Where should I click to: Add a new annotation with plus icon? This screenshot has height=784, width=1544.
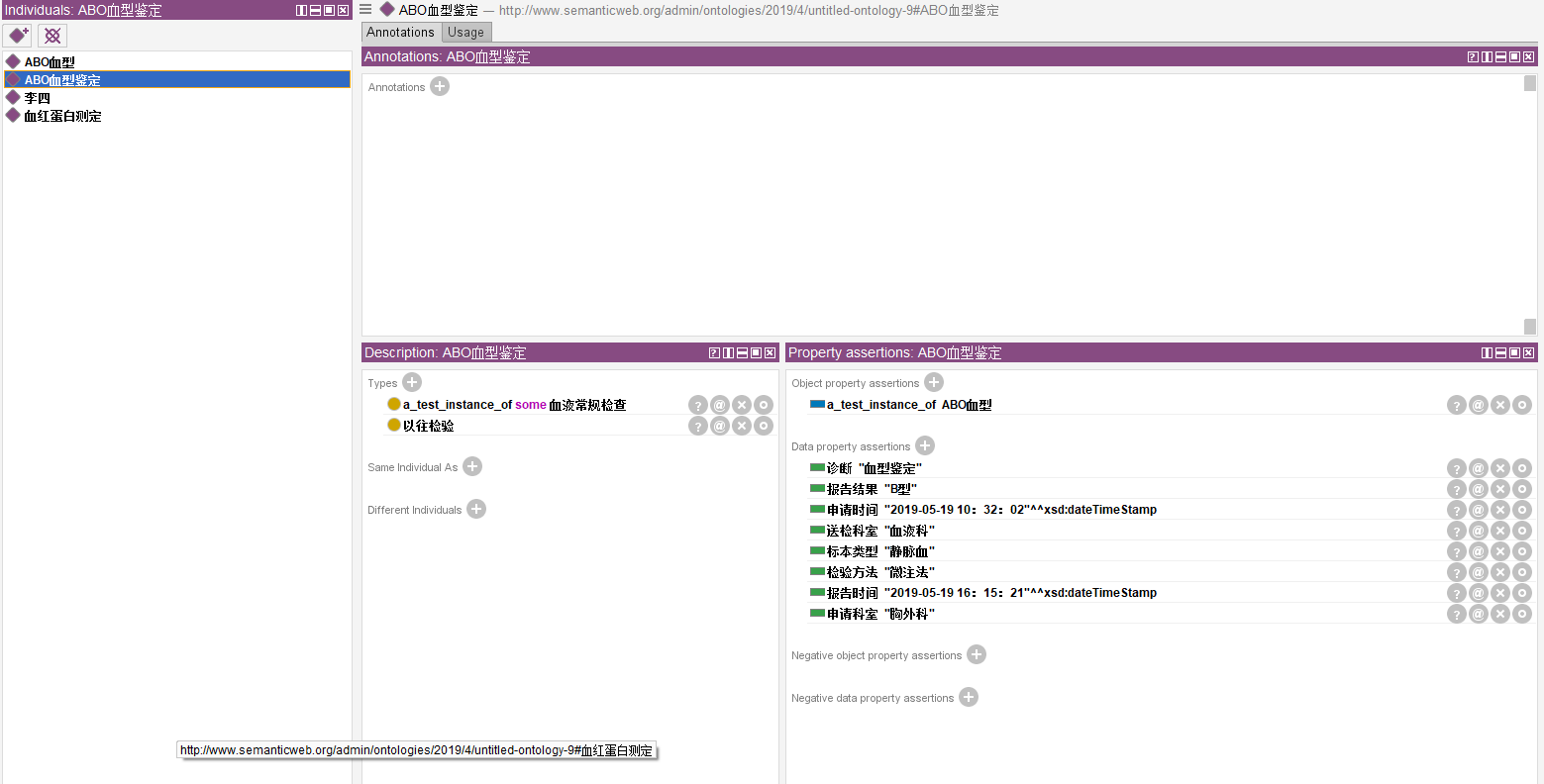pyautogui.click(x=440, y=86)
